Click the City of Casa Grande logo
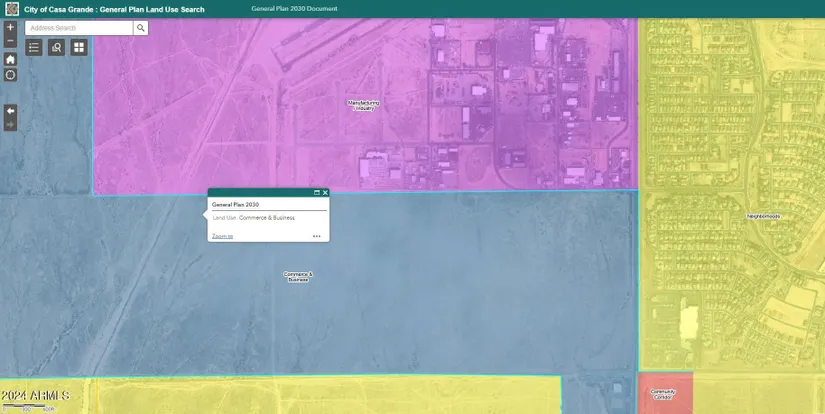Image resolution: width=825 pixels, height=414 pixels. [12, 8]
